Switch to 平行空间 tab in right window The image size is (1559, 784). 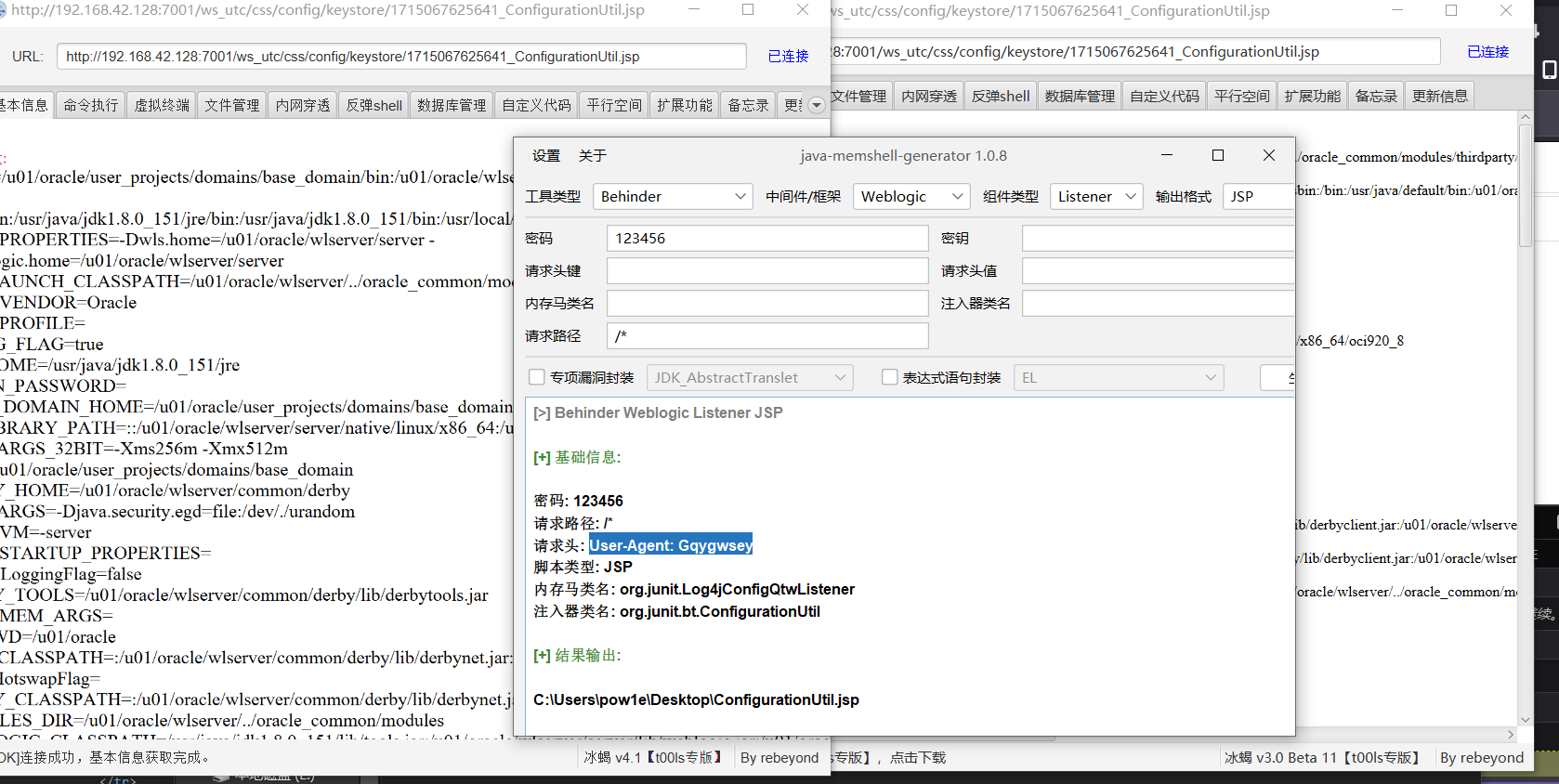tap(1242, 96)
